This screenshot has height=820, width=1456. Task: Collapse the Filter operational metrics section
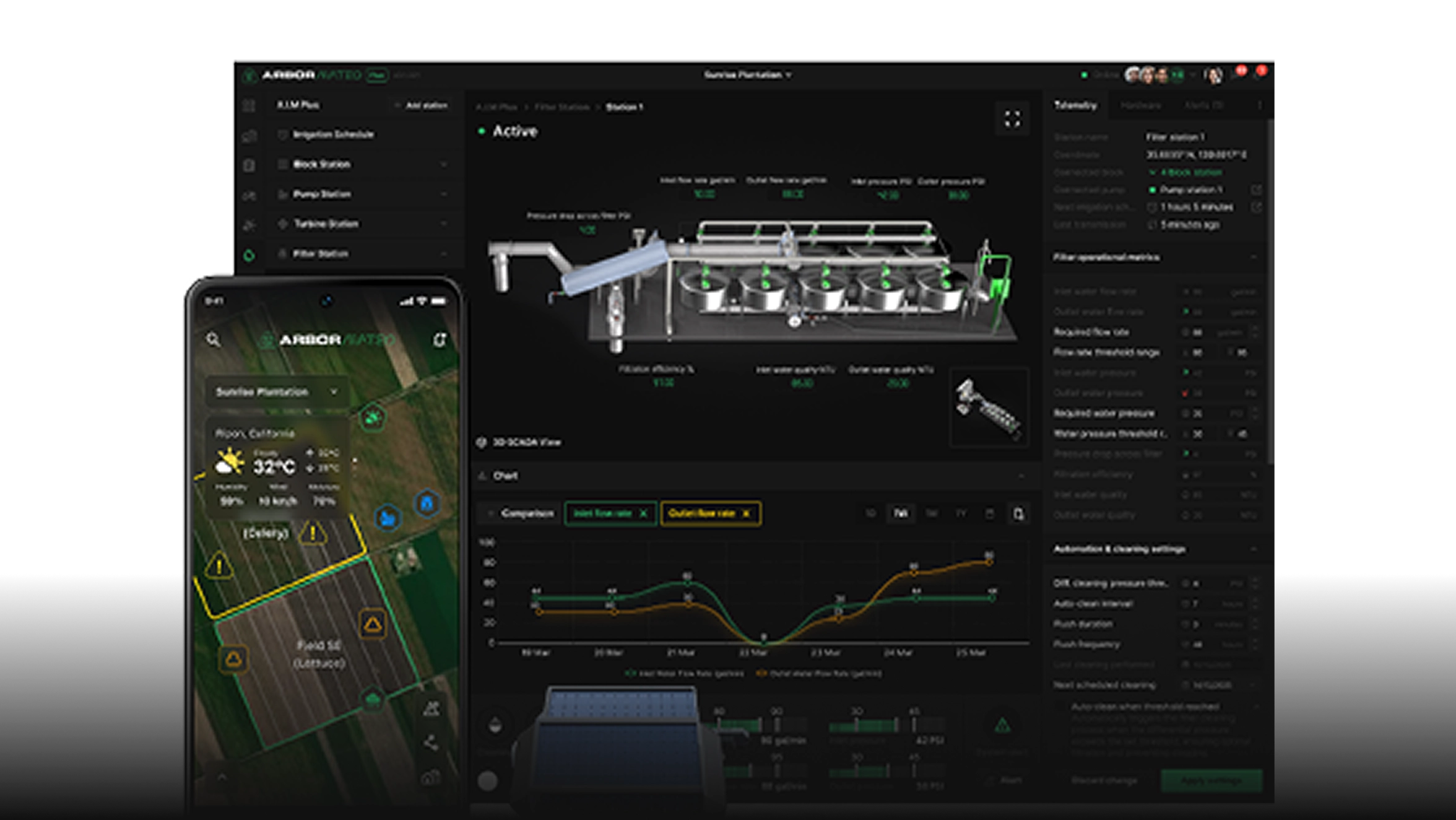pyautogui.click(x=1254, y=257)
